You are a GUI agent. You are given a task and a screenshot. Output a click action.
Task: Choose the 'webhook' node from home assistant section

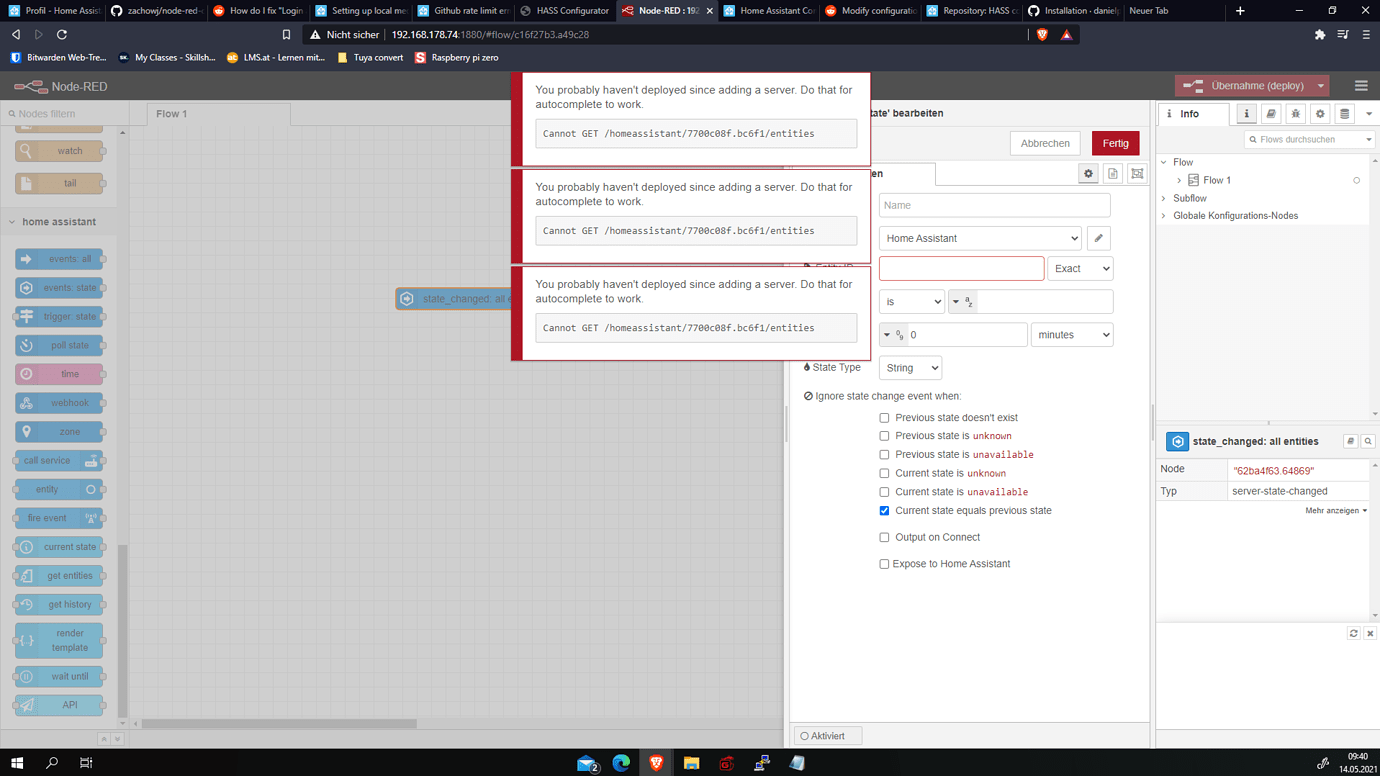pyautogui.click(x=60, y=402)
